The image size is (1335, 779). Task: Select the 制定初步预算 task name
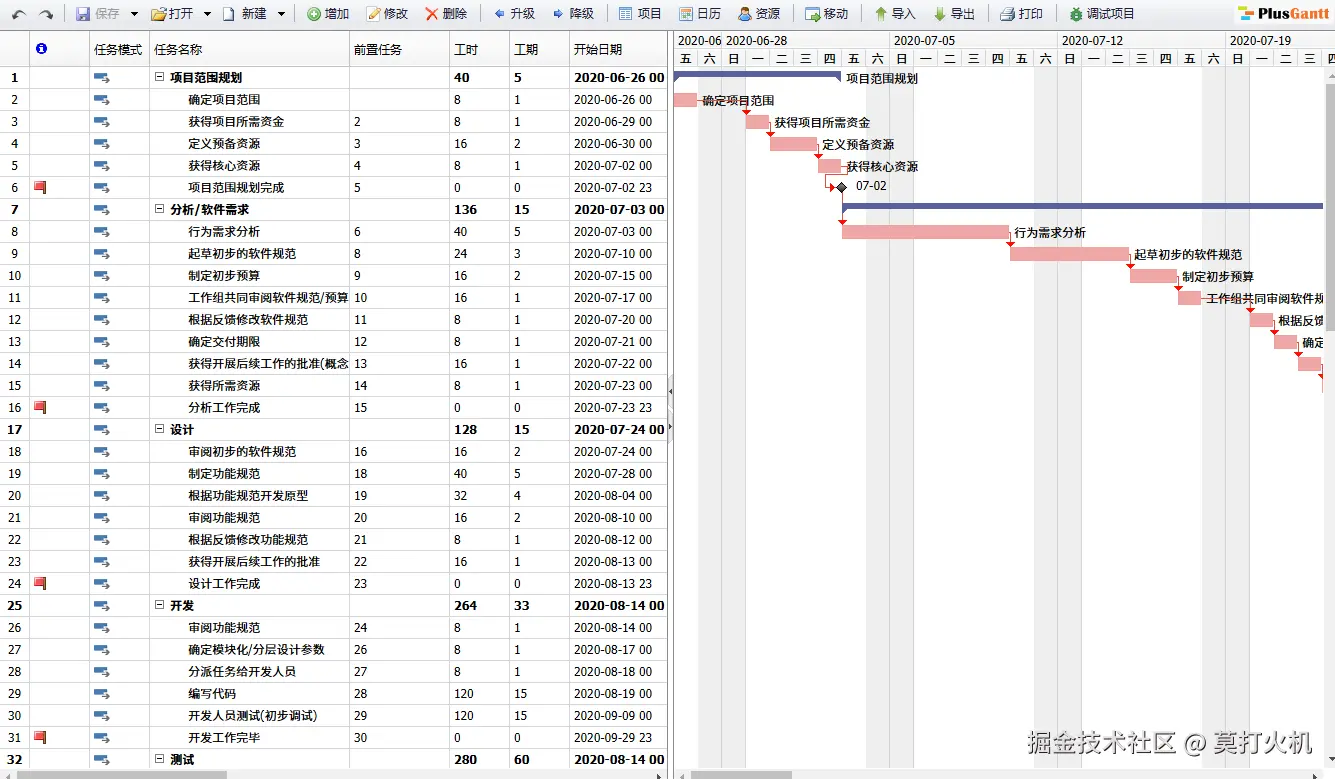coord(224,275)
